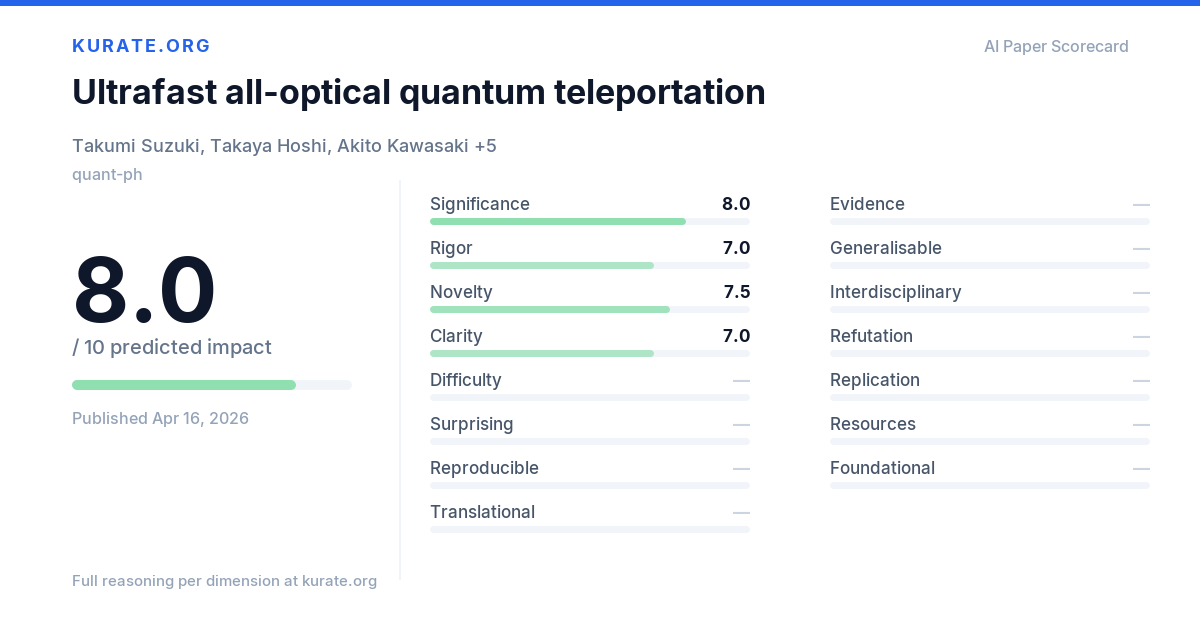Click the predicted impact progress bar
Screen dimensions: 1200x630
tap(212, 385)
